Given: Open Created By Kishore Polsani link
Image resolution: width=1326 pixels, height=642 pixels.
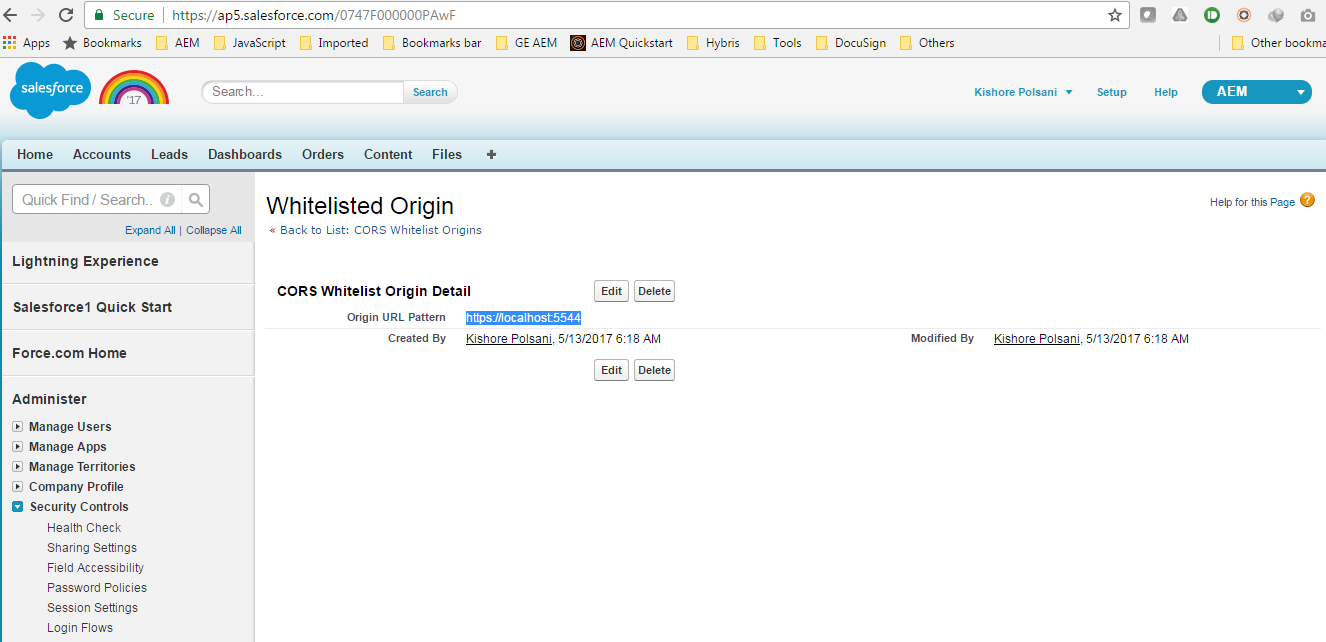Looking at the screenshot, I should (x=510, y=339).
